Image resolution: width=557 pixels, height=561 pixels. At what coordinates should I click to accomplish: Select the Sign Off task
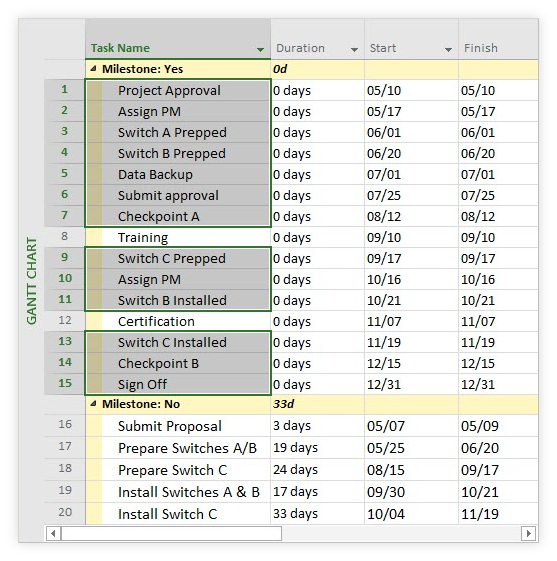[x=178, y=384]
